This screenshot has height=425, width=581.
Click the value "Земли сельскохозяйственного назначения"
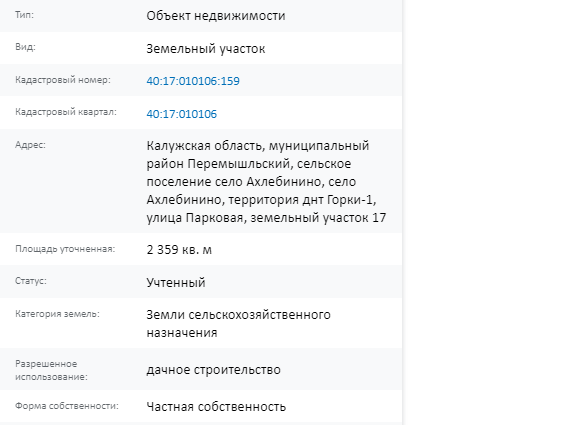point(238,323)
